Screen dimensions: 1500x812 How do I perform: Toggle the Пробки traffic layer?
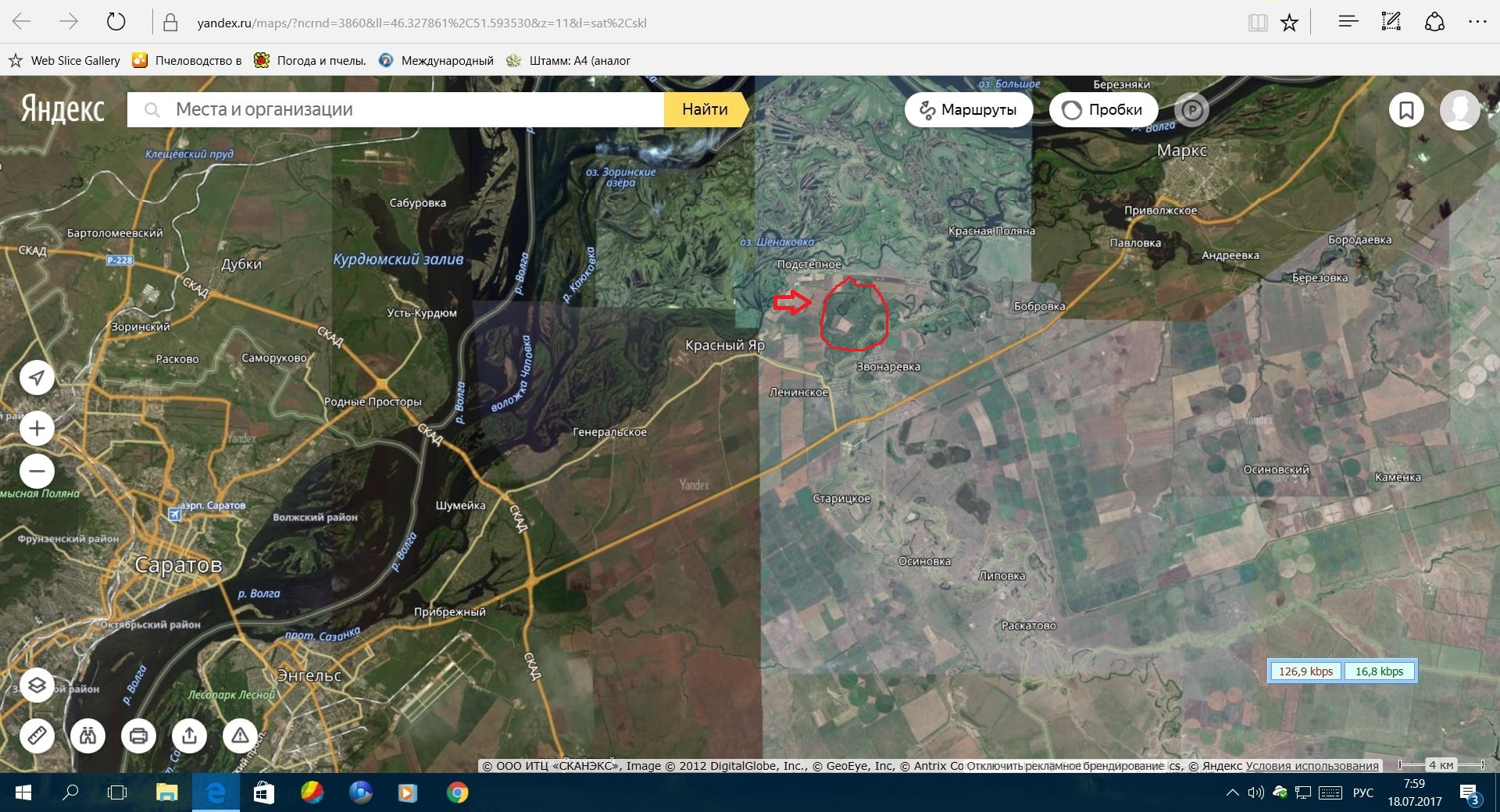click(1103, 110)
